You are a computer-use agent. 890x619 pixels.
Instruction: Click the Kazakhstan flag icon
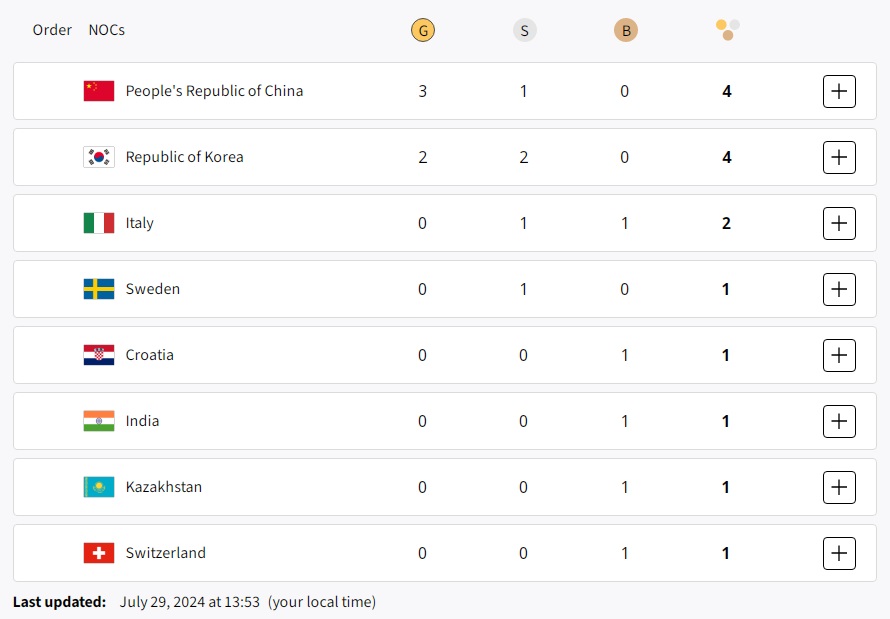99,487
